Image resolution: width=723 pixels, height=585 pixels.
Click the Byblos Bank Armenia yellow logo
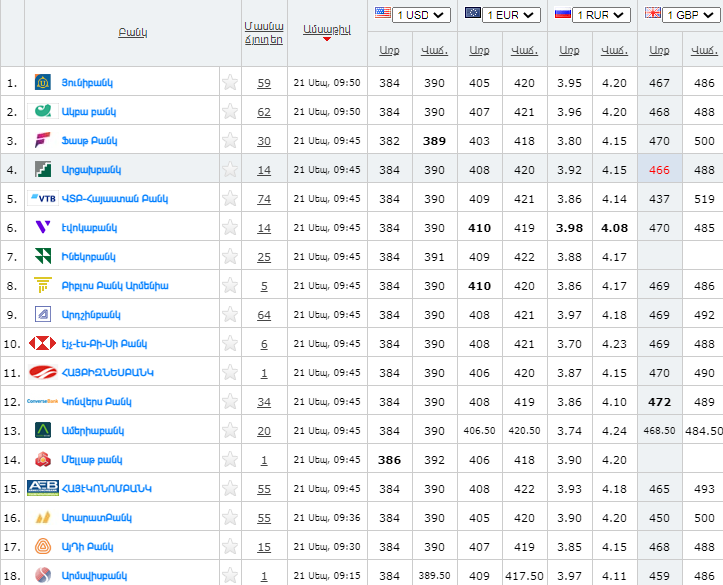point(43,285)
